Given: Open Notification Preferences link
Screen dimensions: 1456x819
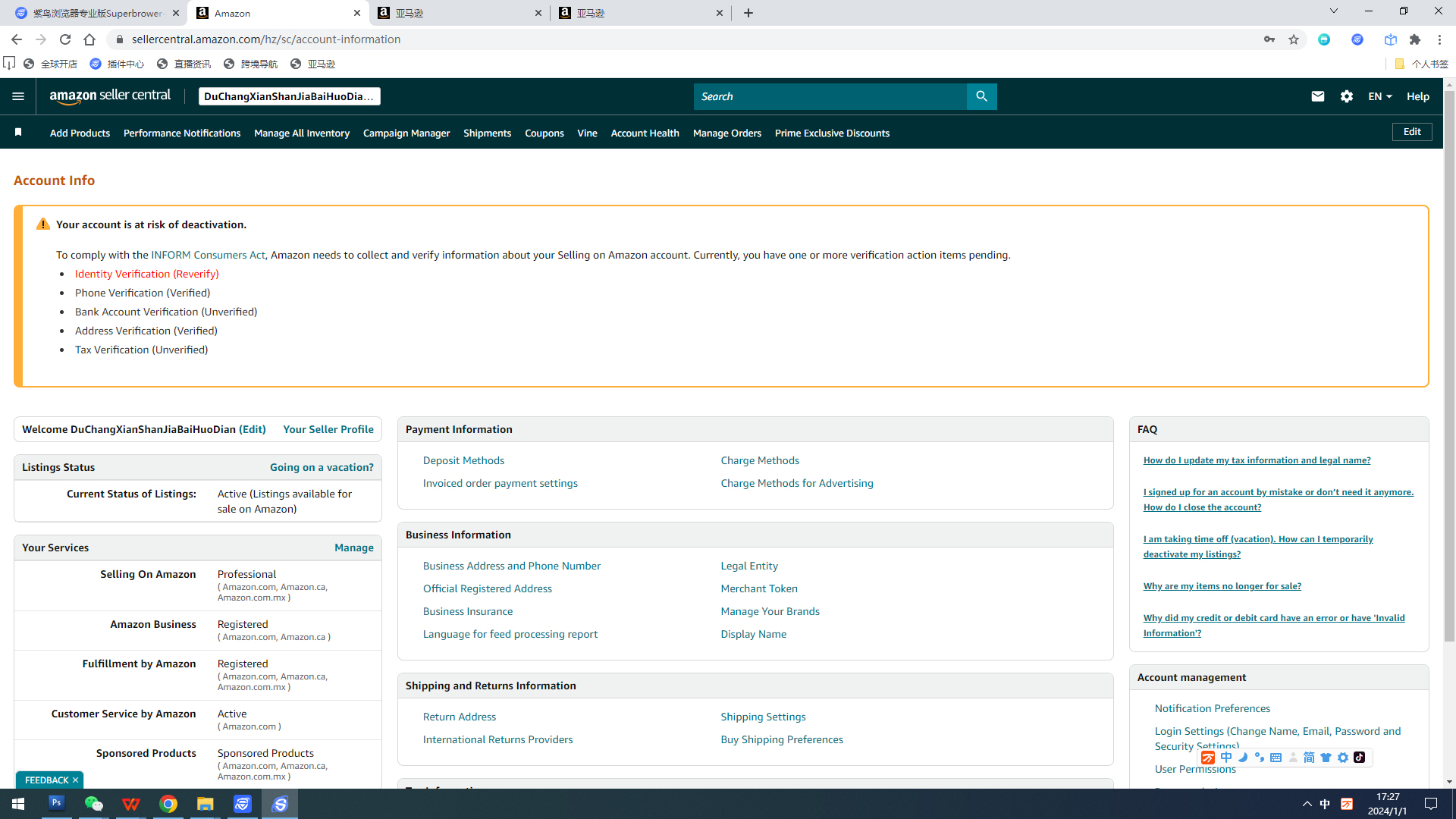Looking at the screenshot, I should click(1212, 708).
